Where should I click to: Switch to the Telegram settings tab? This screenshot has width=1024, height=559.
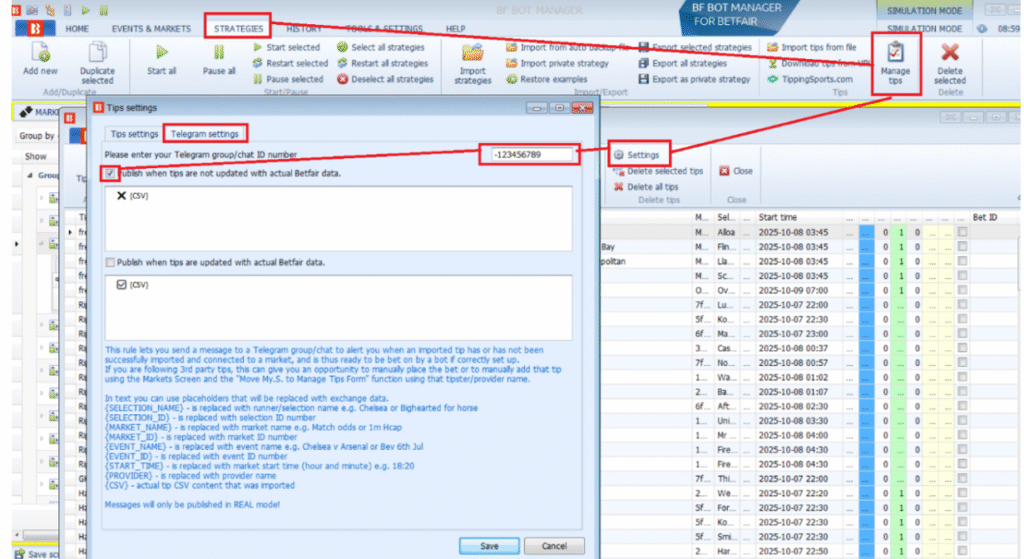coord(205,133)
